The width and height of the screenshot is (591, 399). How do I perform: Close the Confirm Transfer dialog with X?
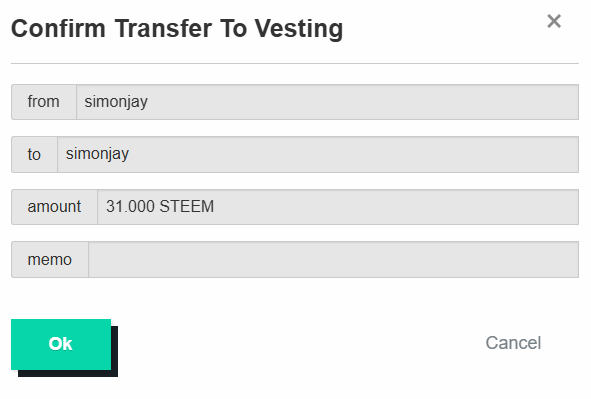(554, 21)
